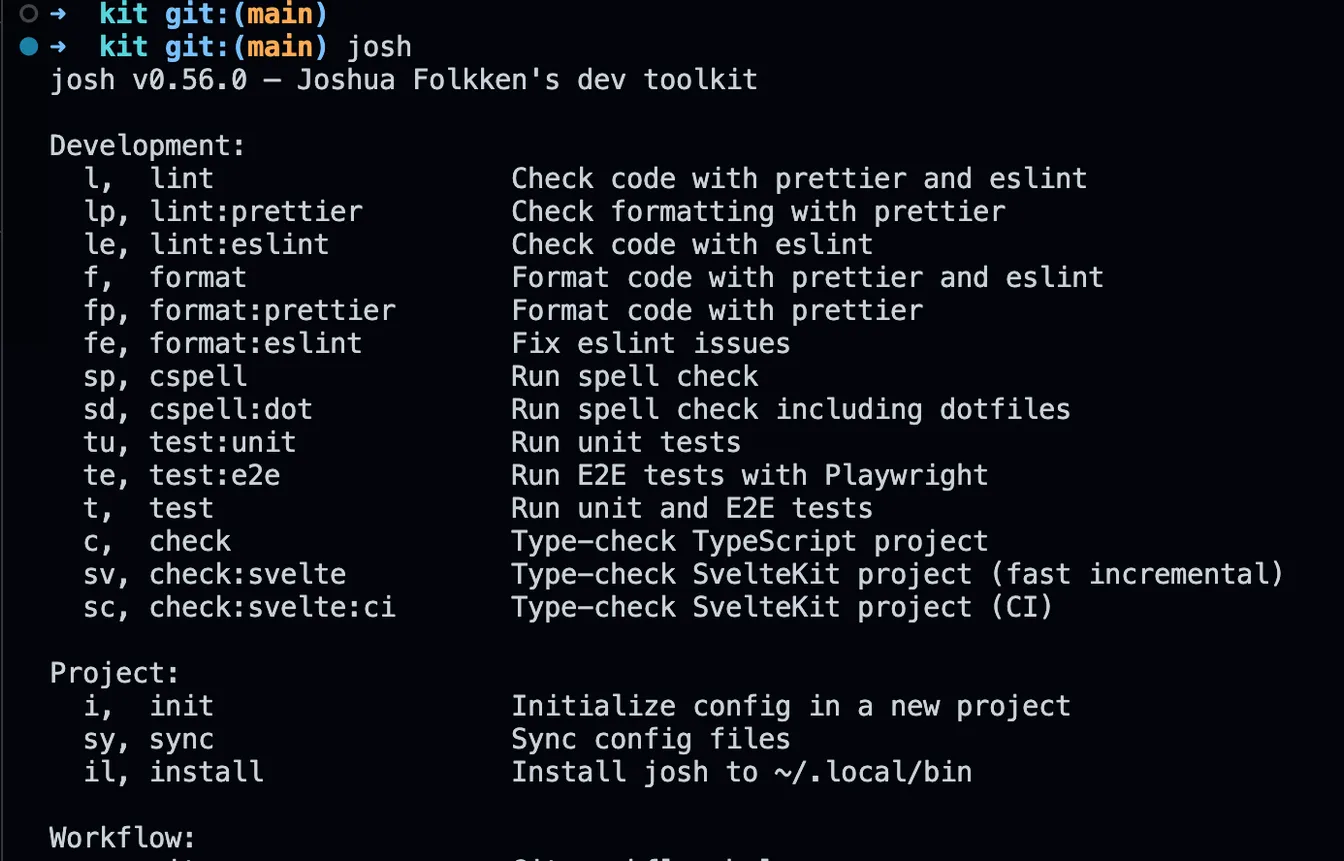Select the "sv, check:svelte" command name

pos(215,575)
